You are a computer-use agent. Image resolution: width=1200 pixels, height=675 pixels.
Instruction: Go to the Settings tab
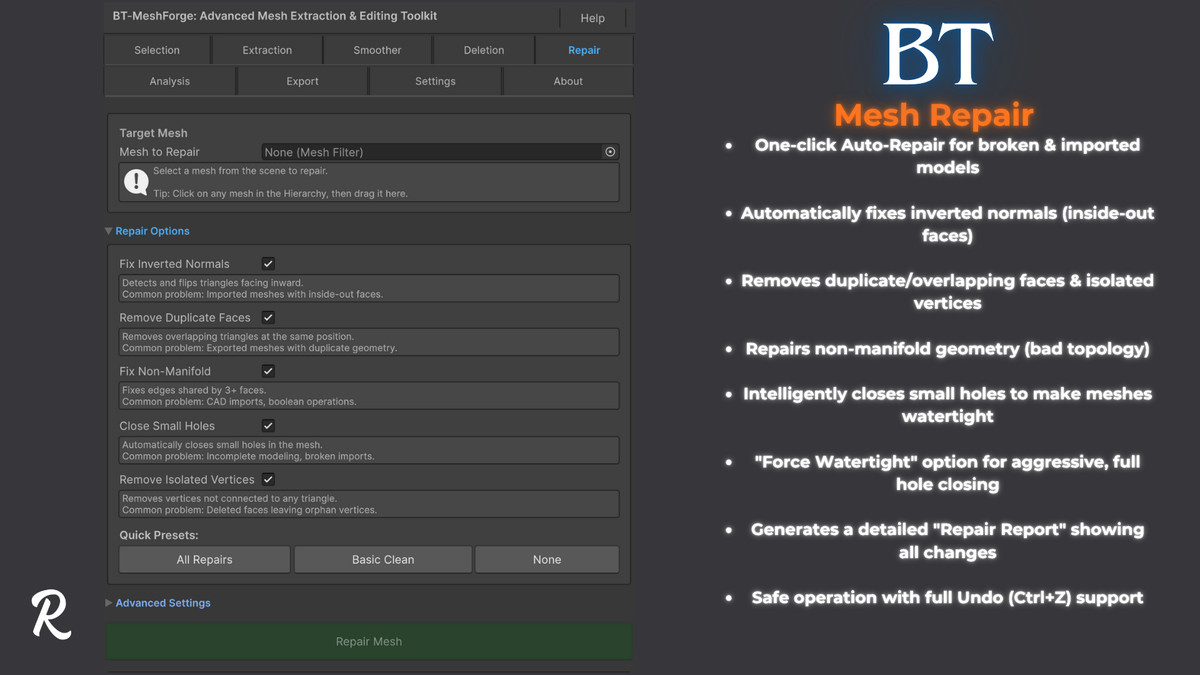pyautogui.click(x=434, y=81)
